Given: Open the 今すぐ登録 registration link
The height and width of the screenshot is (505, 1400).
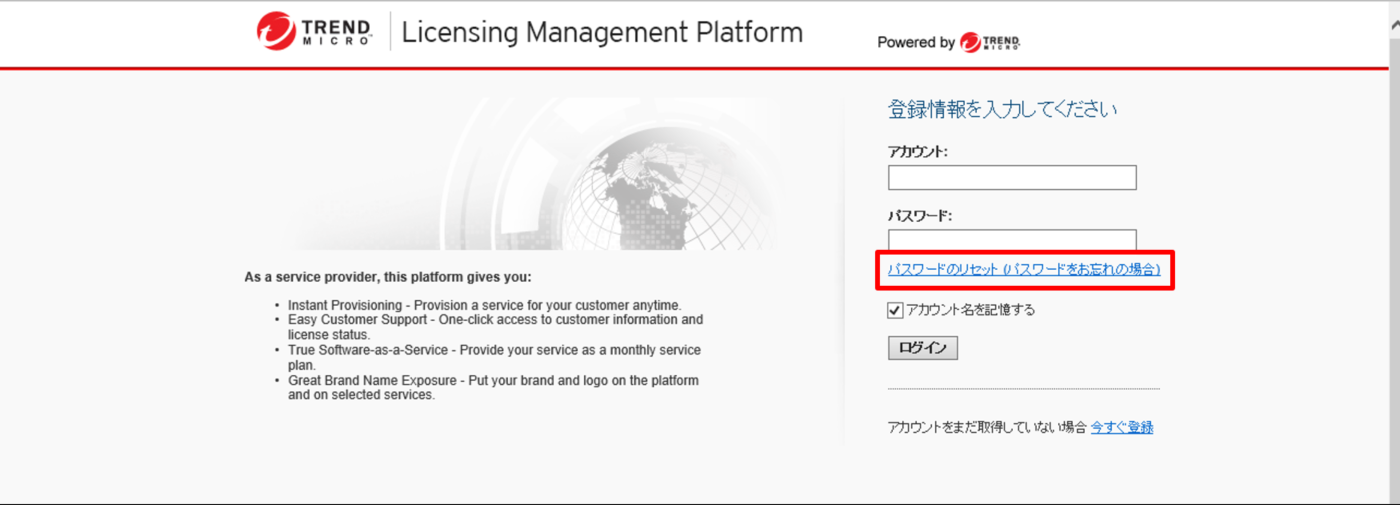Looking at the screenshot, I should (x=1121, y=427).
